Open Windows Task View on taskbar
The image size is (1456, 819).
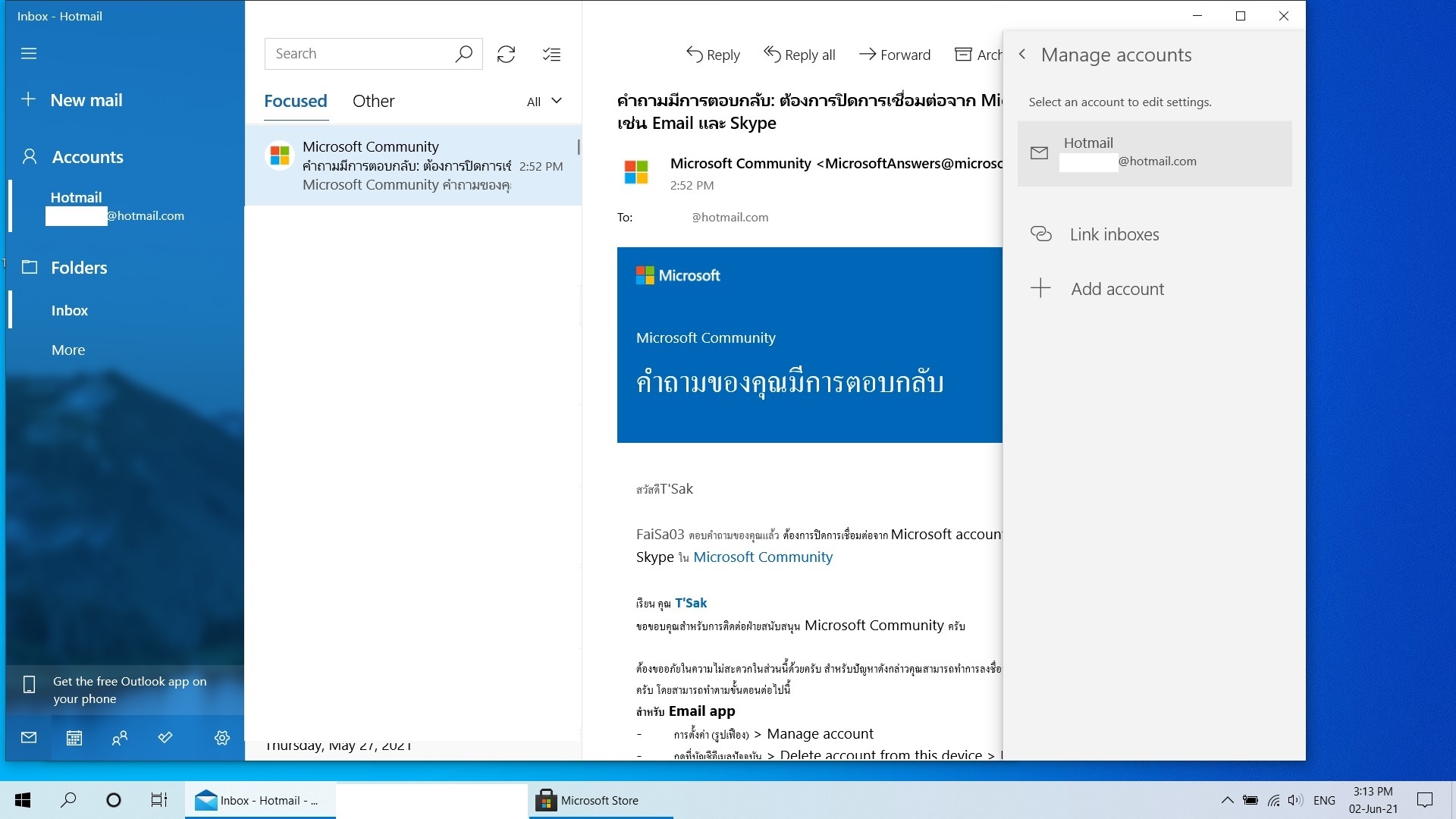click(x=158, y=800)
